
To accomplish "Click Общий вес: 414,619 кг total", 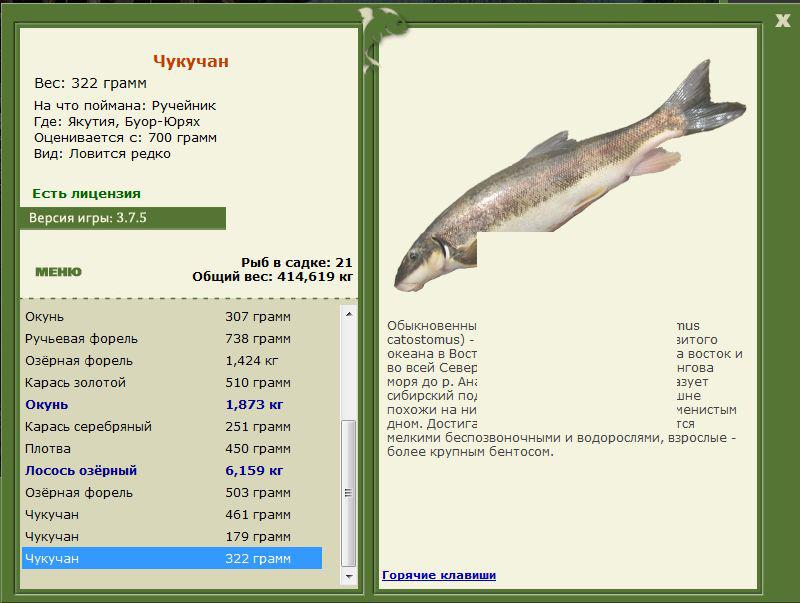I will pos(272,277).
